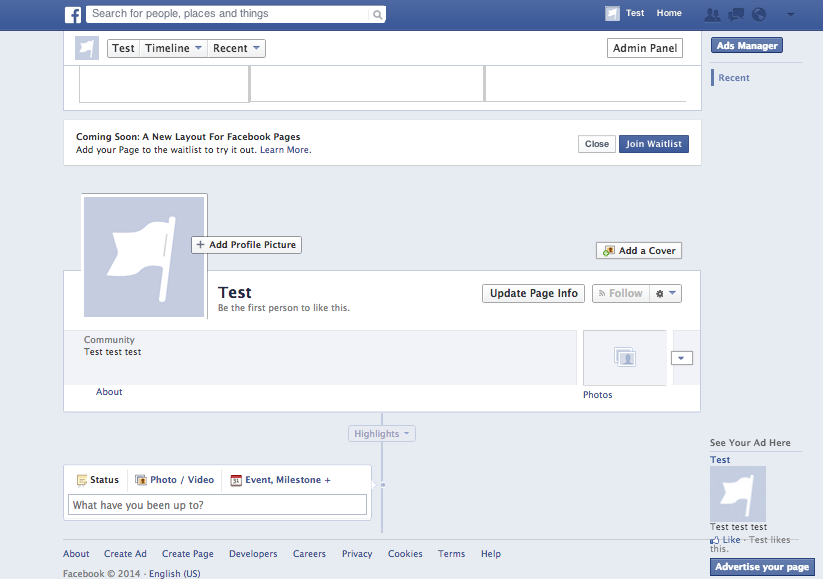The width and height of the screenshot is (823, 579).
Task: Go to Home in the top bar
Action: (x=669, y=13)
